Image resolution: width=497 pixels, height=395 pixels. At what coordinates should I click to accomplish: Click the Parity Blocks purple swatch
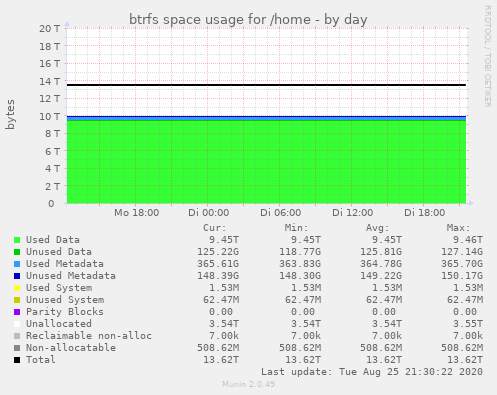tap(17, 312)
